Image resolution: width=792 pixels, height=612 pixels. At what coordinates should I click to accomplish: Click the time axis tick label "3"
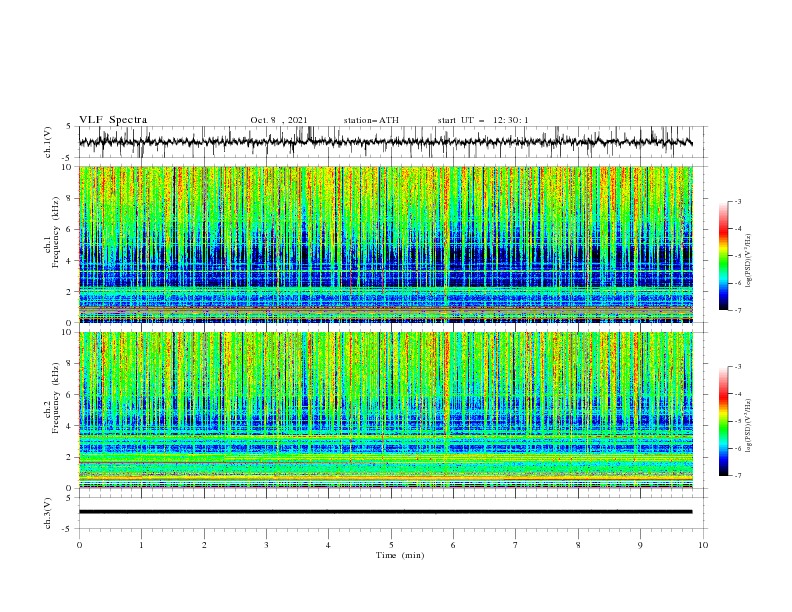[266, 545]
